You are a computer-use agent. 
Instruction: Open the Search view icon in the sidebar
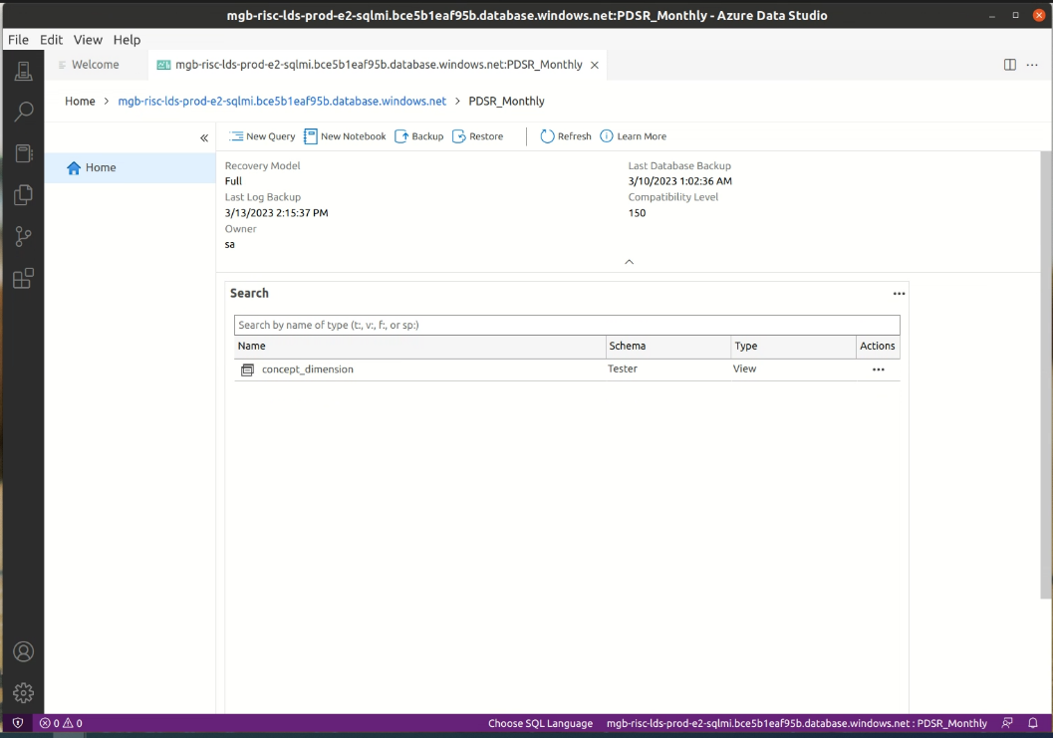point(23,112)
